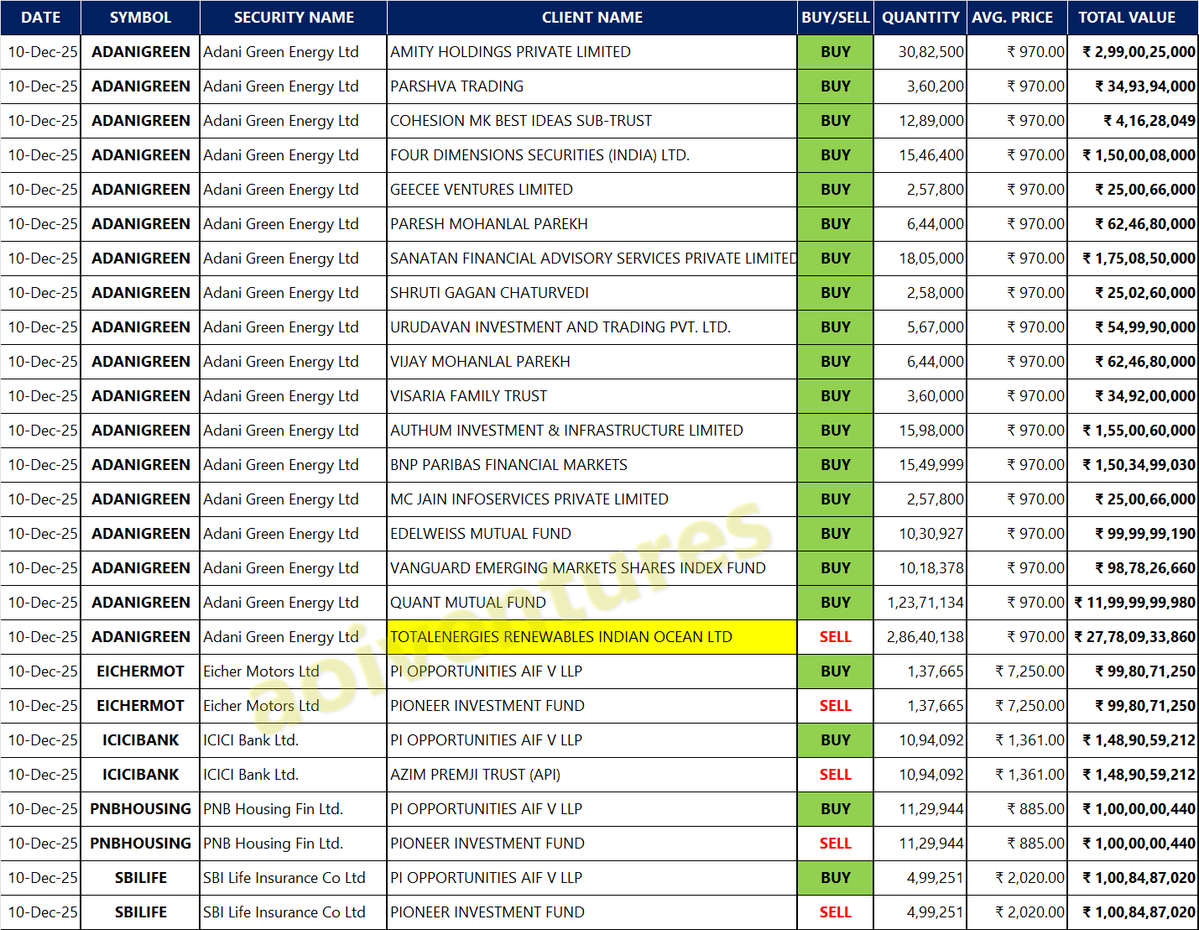Select the BUY/SELL column header
1199x930 pixels.
pyautogui.click(x=835, y=18)
